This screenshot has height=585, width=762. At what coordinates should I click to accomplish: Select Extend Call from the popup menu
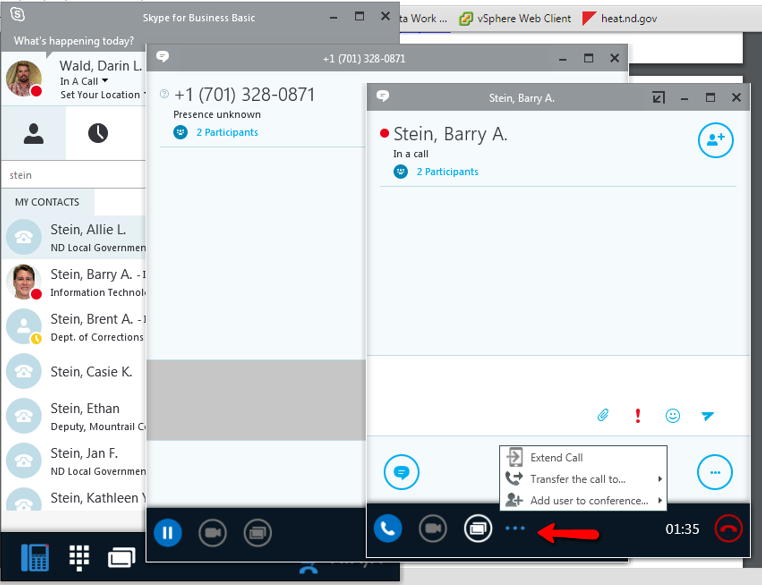[x=583, y=458]
